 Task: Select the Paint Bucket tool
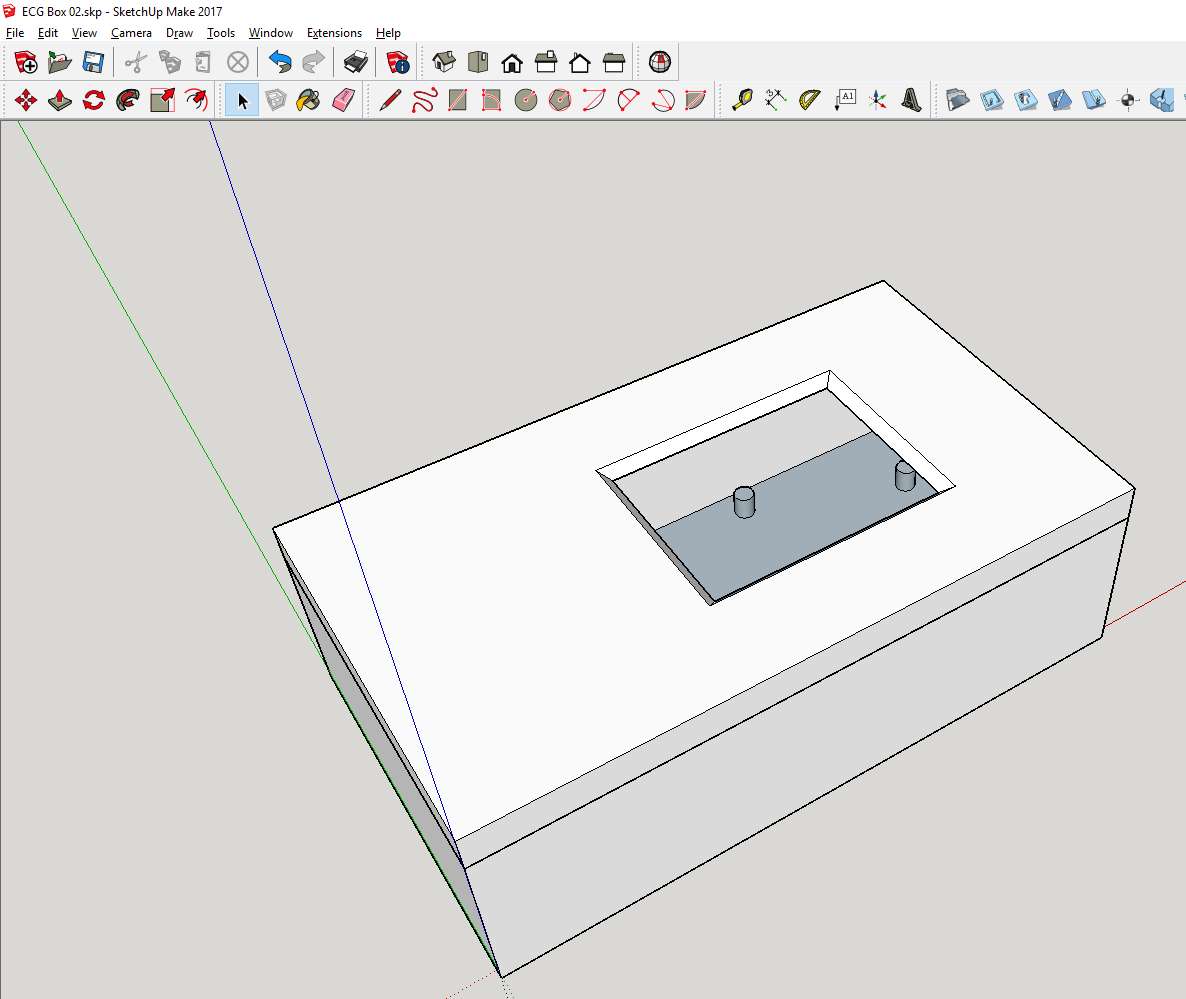point(310,99)
